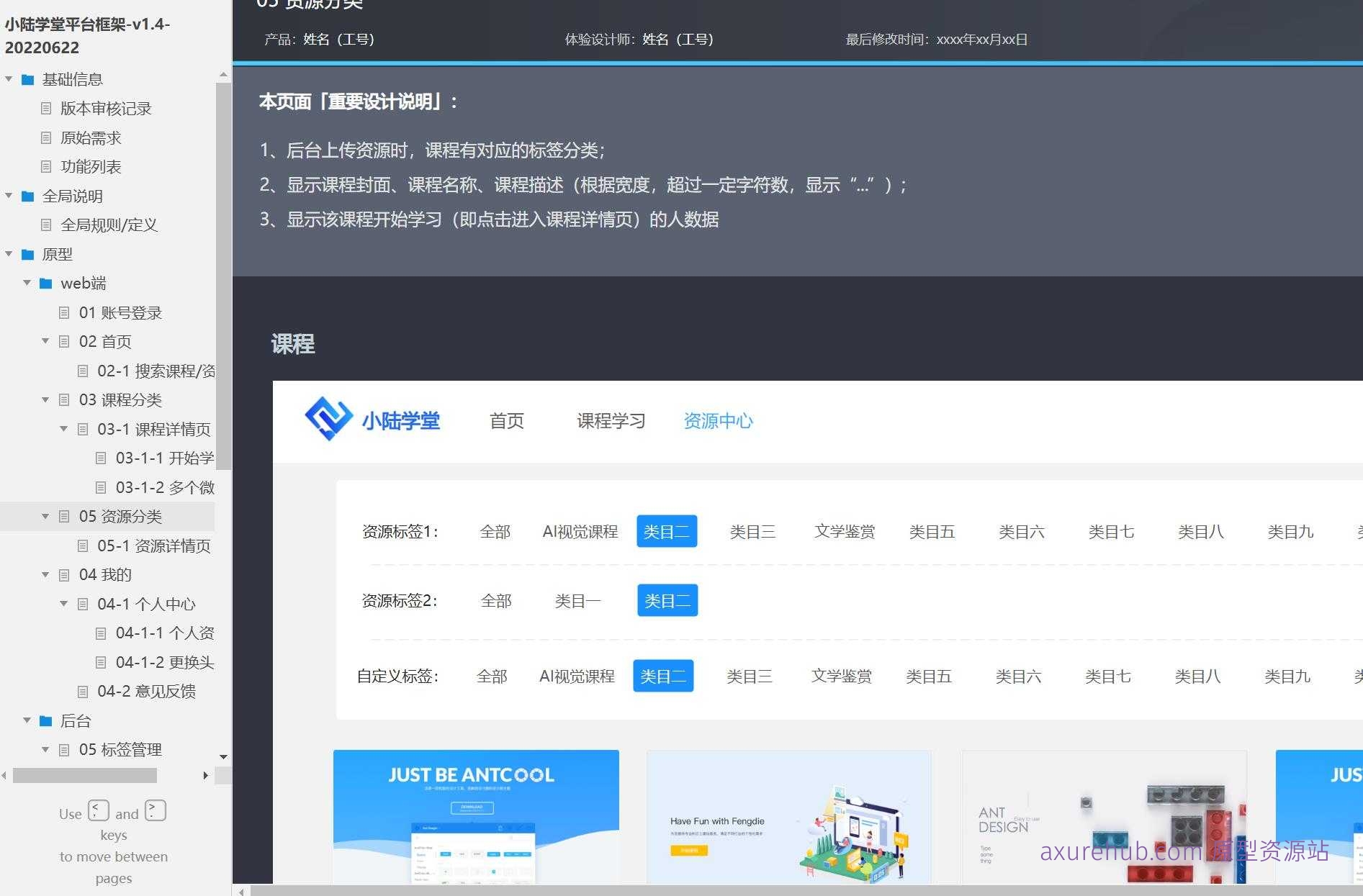The height and width of the screenshot is (896, 1363).
Task: Select the 课程学习 navigation tab
Action: 611,421
